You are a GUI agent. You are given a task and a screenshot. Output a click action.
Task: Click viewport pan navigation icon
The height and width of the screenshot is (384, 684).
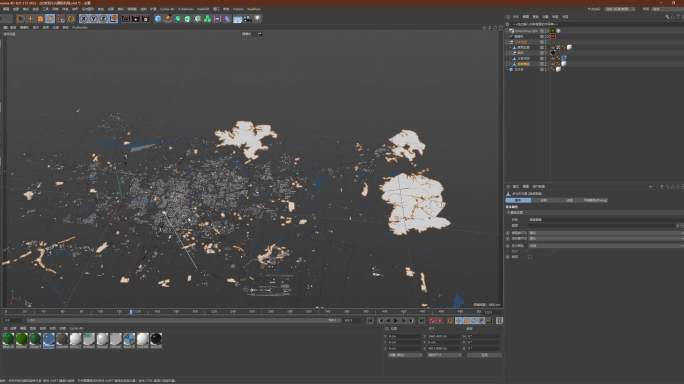[484, 27]
